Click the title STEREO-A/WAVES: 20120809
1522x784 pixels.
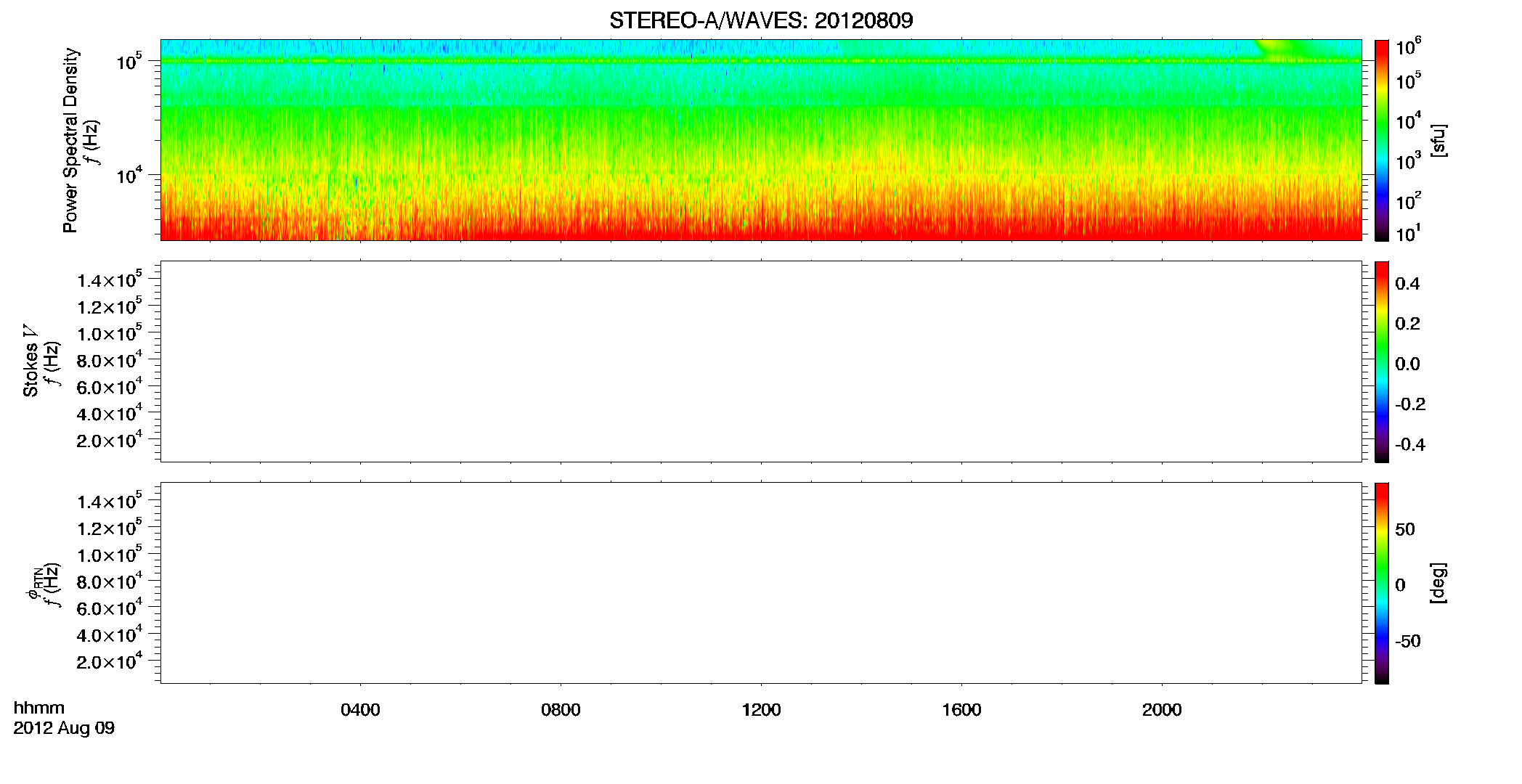click(761, 20)
